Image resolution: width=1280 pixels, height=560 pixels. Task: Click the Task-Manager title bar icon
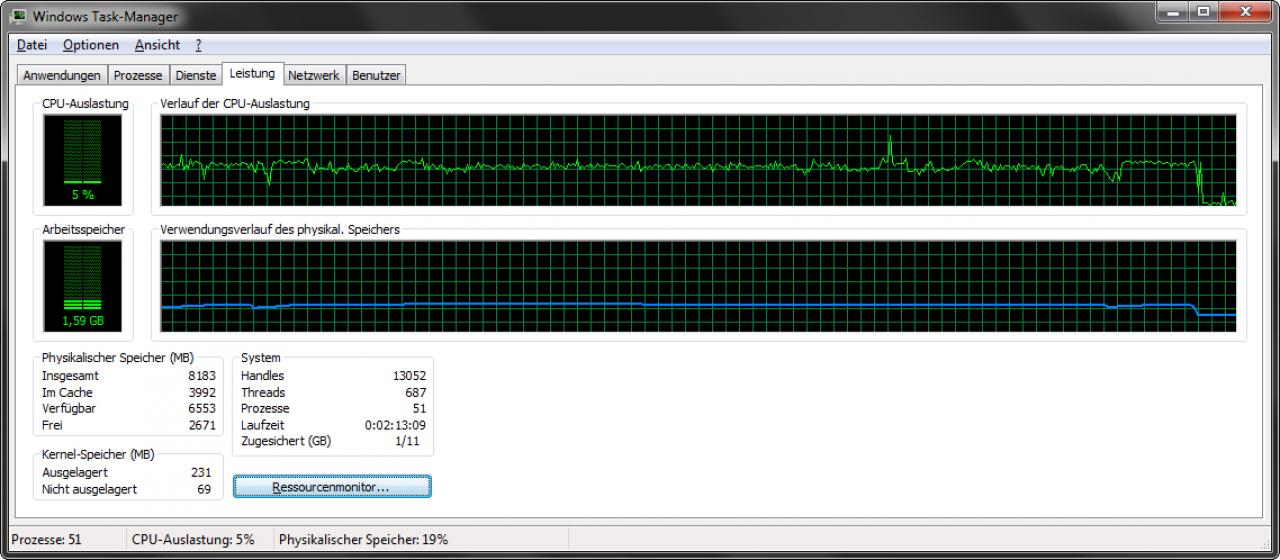click(x=19, y=17)
